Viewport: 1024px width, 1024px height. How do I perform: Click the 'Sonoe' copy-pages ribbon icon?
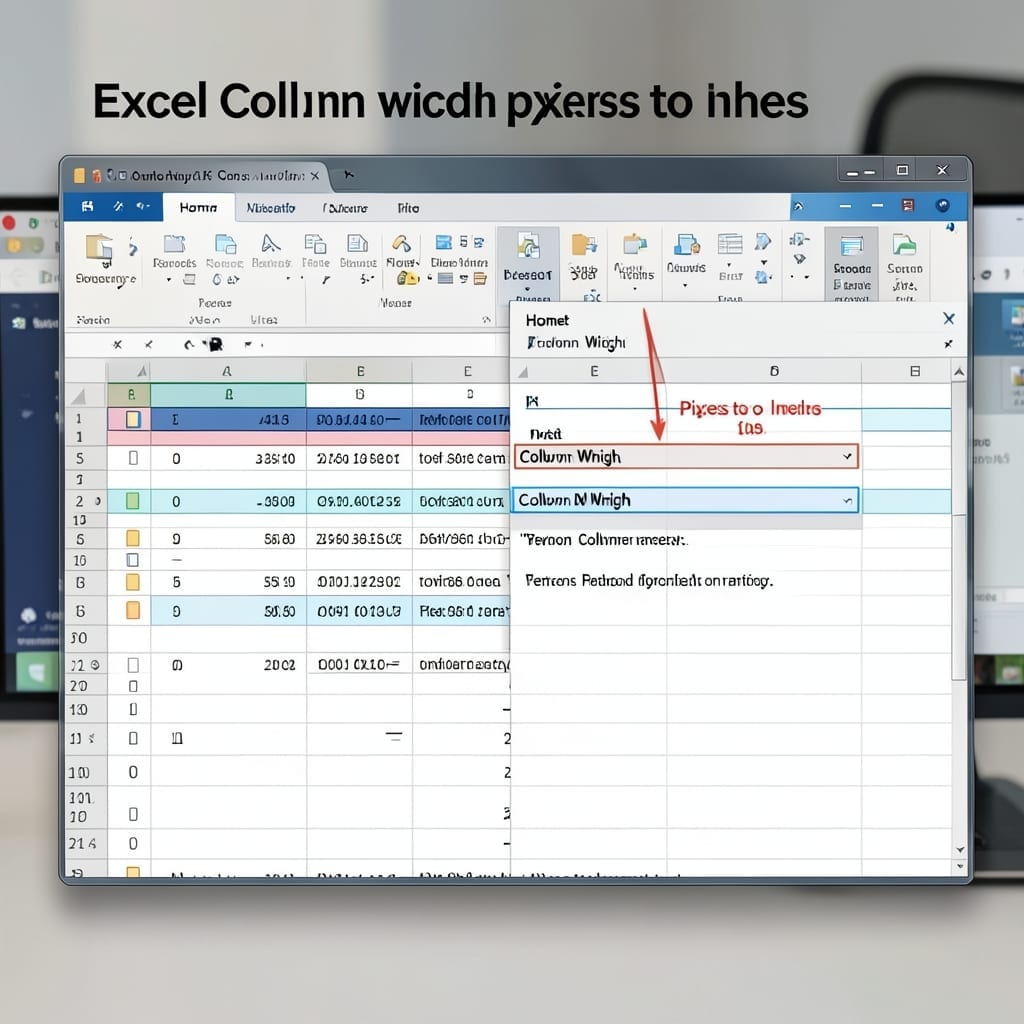coord(225,244)
